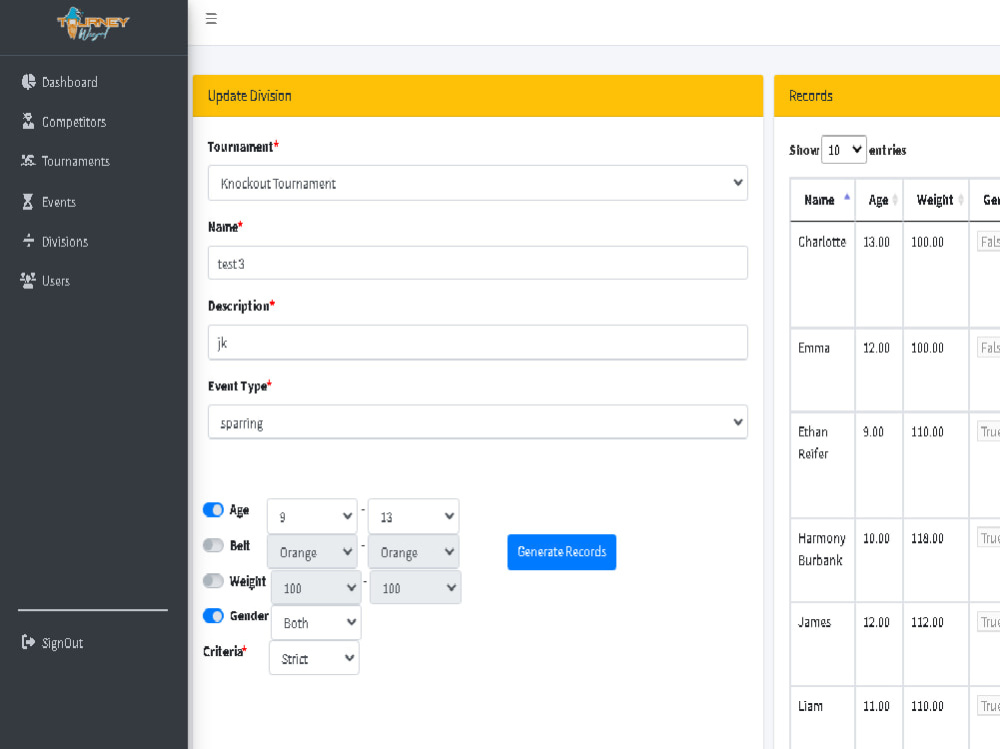The image size is (1000, 749).
Task: Enable the Weight filter toggle
Action: 213,581
